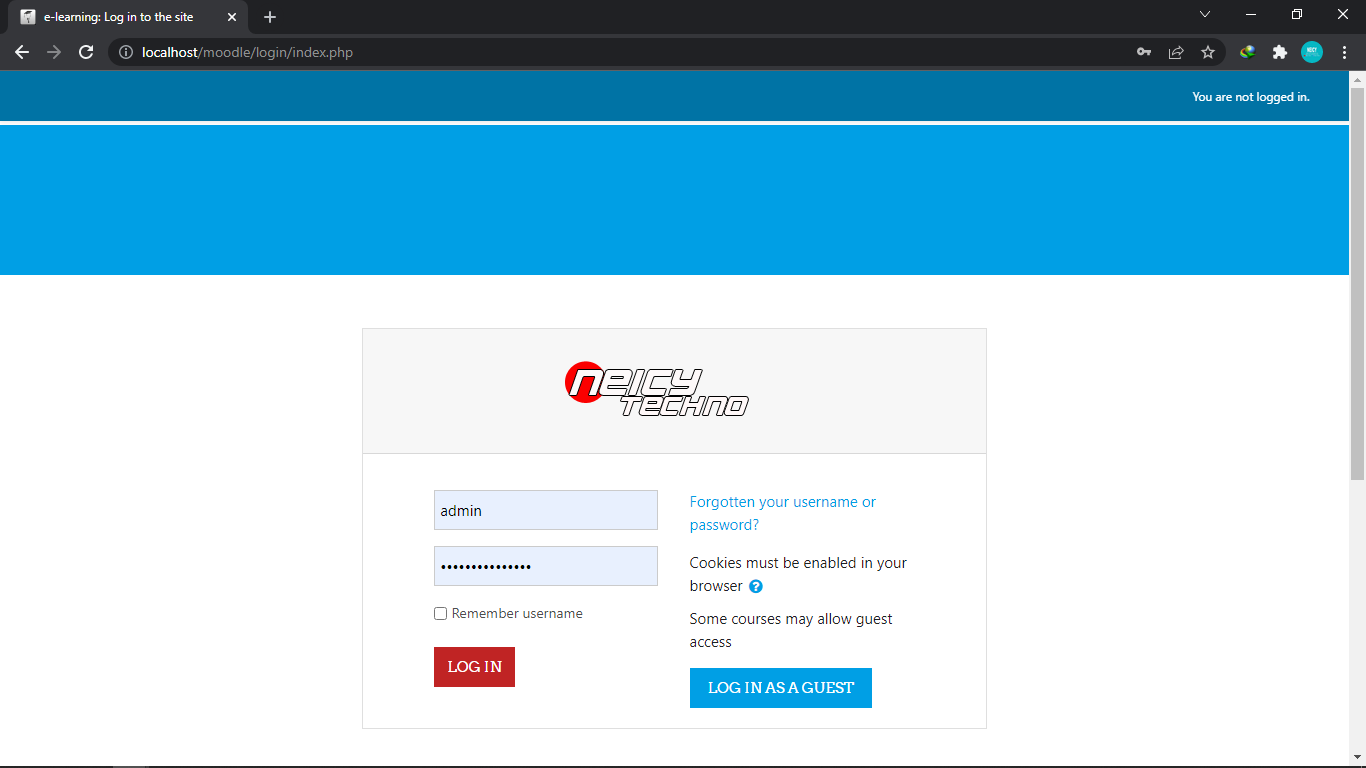1366x768 pixels.
Task: View site information icon in address bar
Action: click(x=126, y=52)
